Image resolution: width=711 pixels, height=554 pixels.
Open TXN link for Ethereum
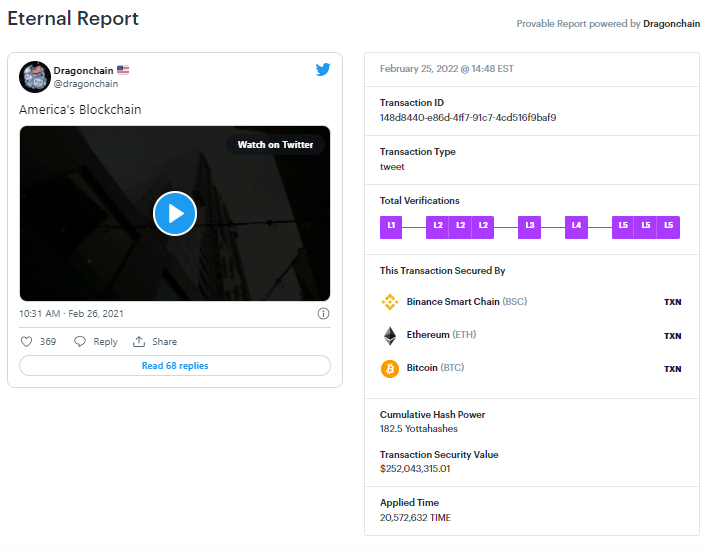[672, 336]
